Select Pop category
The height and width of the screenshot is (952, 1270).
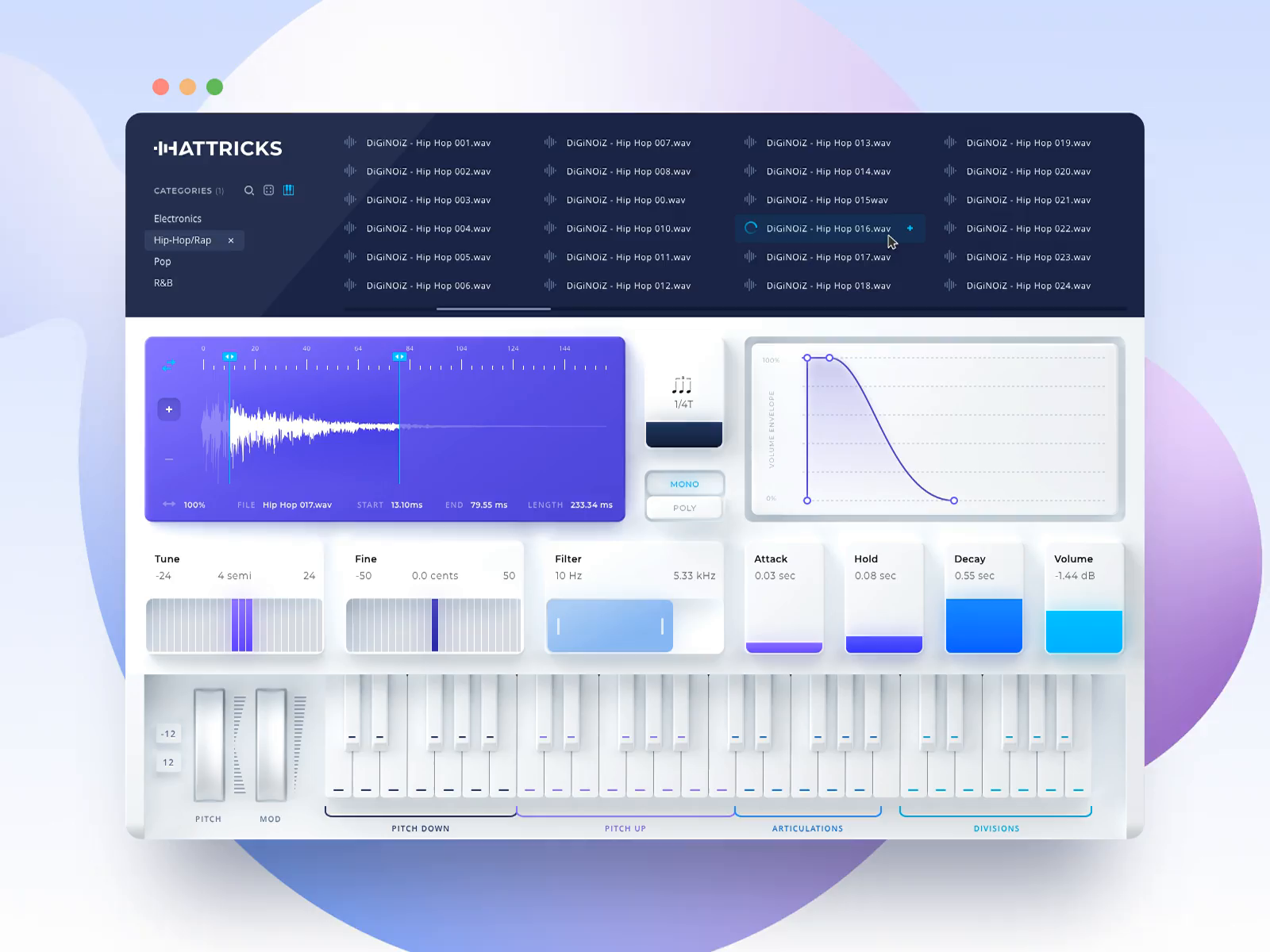coord(163,262)
